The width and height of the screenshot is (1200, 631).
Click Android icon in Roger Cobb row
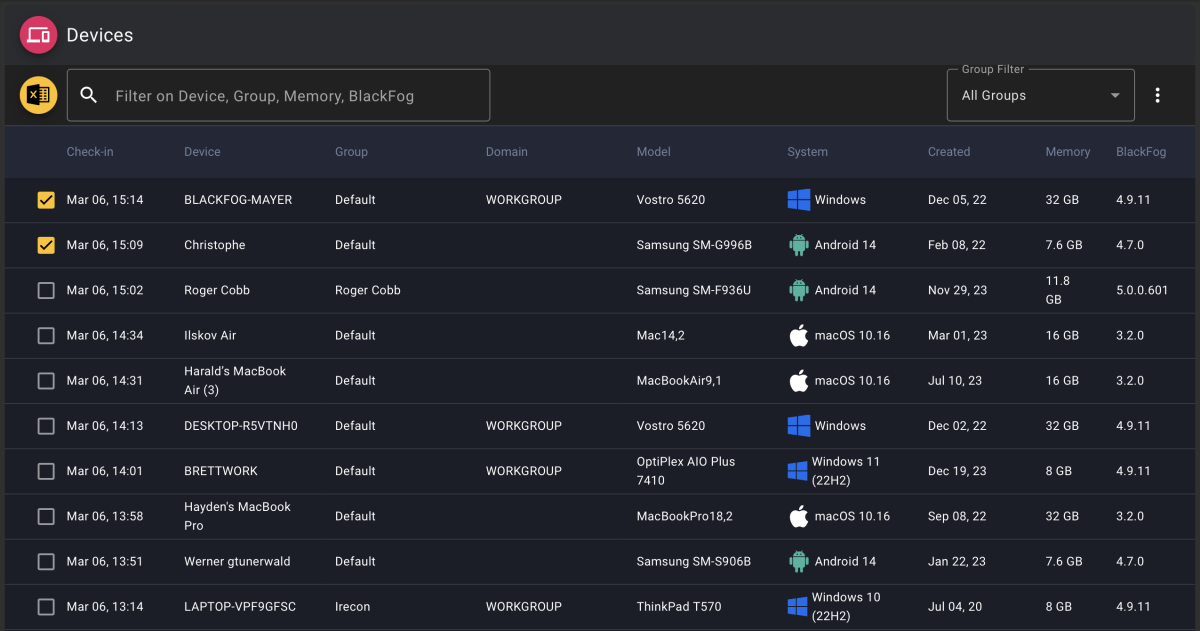(798, 290)
